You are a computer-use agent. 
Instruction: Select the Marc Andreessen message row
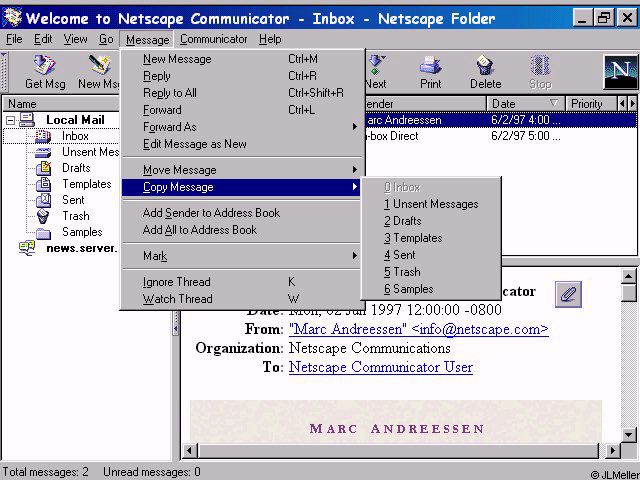pos(500,120)
